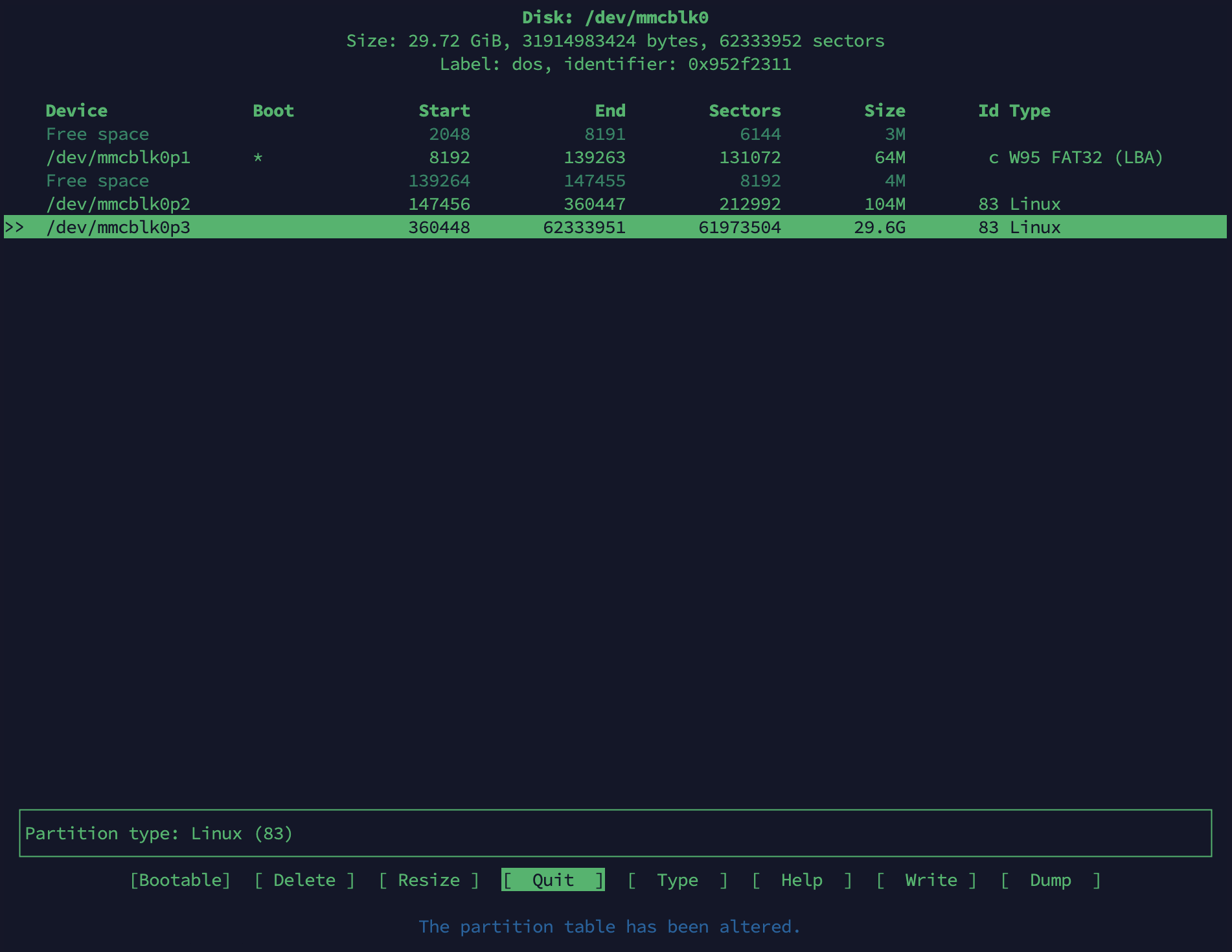Select the 4M Free space row
Screen dimensions: 1232x952
click(x=97, y=181)
